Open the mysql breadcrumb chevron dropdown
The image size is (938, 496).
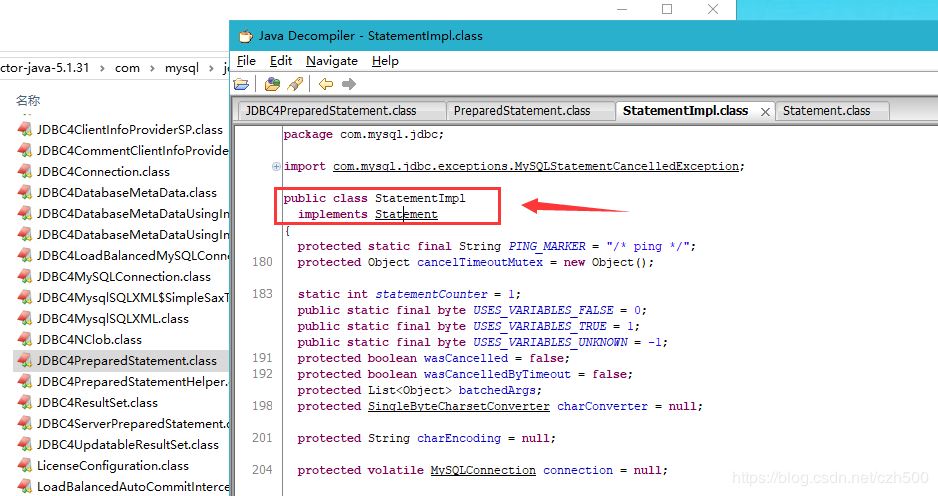[211, 68]
